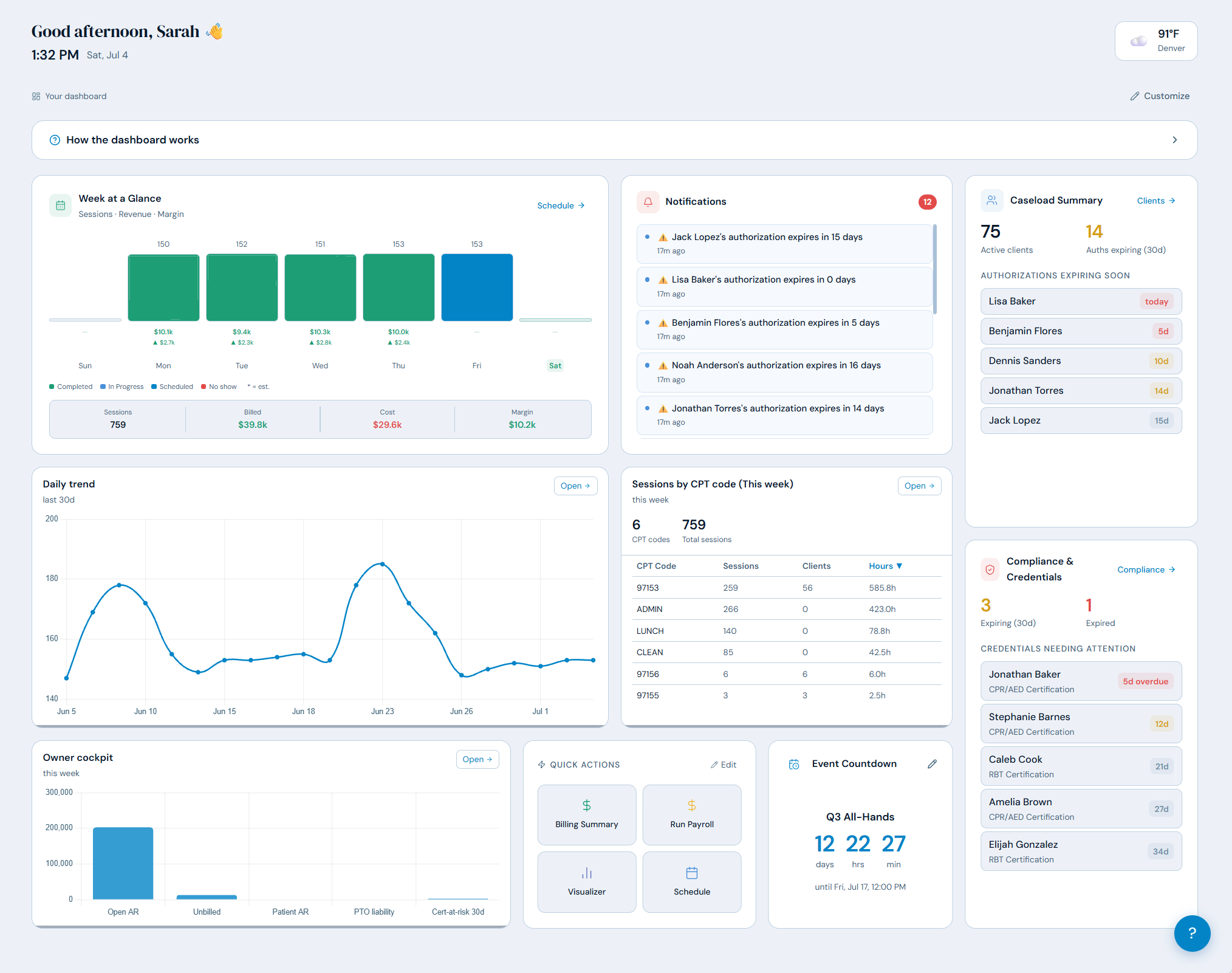Viewport: 1232px width, 973px height.
Task: Open Jonathan Baker 5d overdue credential
Action: pyautogui.click(x=1081, y=681)
